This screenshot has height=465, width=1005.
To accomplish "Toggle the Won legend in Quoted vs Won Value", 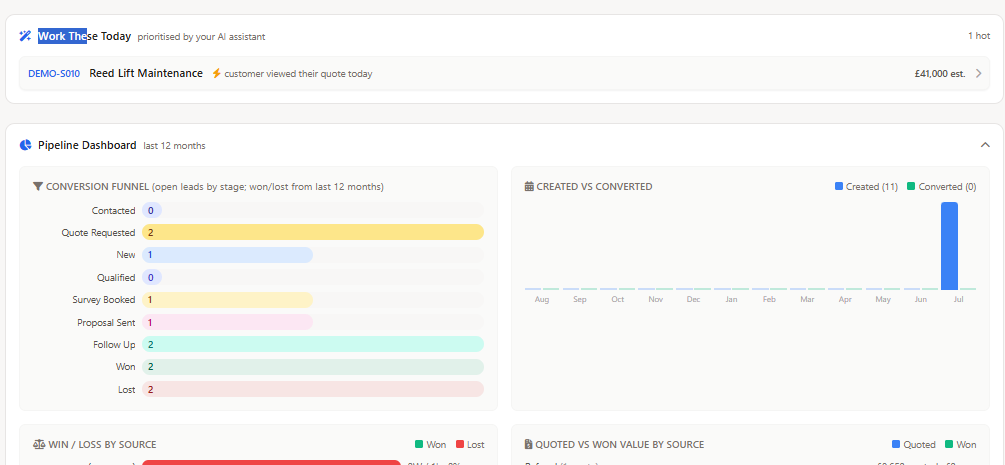I will (x=949, y=444).
